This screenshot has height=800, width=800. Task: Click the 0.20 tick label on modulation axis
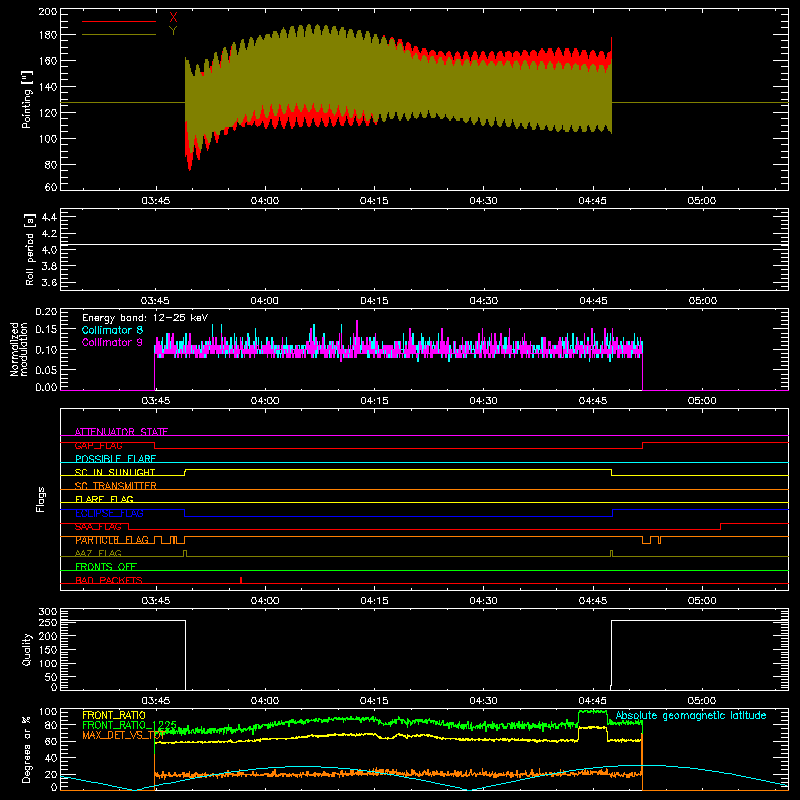[47, 311]
